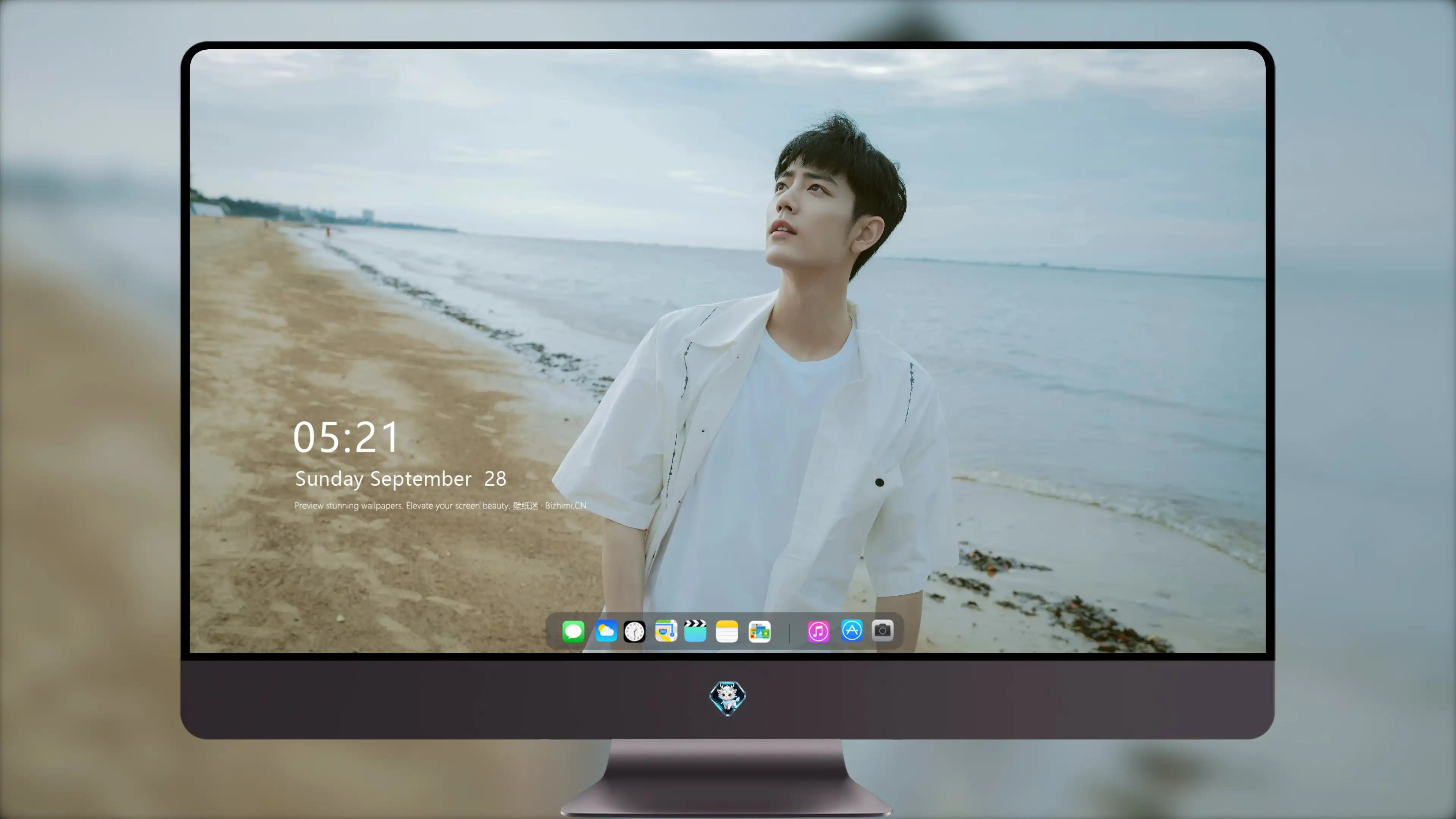Open the Camera app in the dock
Viewport: 1456px width, 819px height.
[x=882, y=630]
